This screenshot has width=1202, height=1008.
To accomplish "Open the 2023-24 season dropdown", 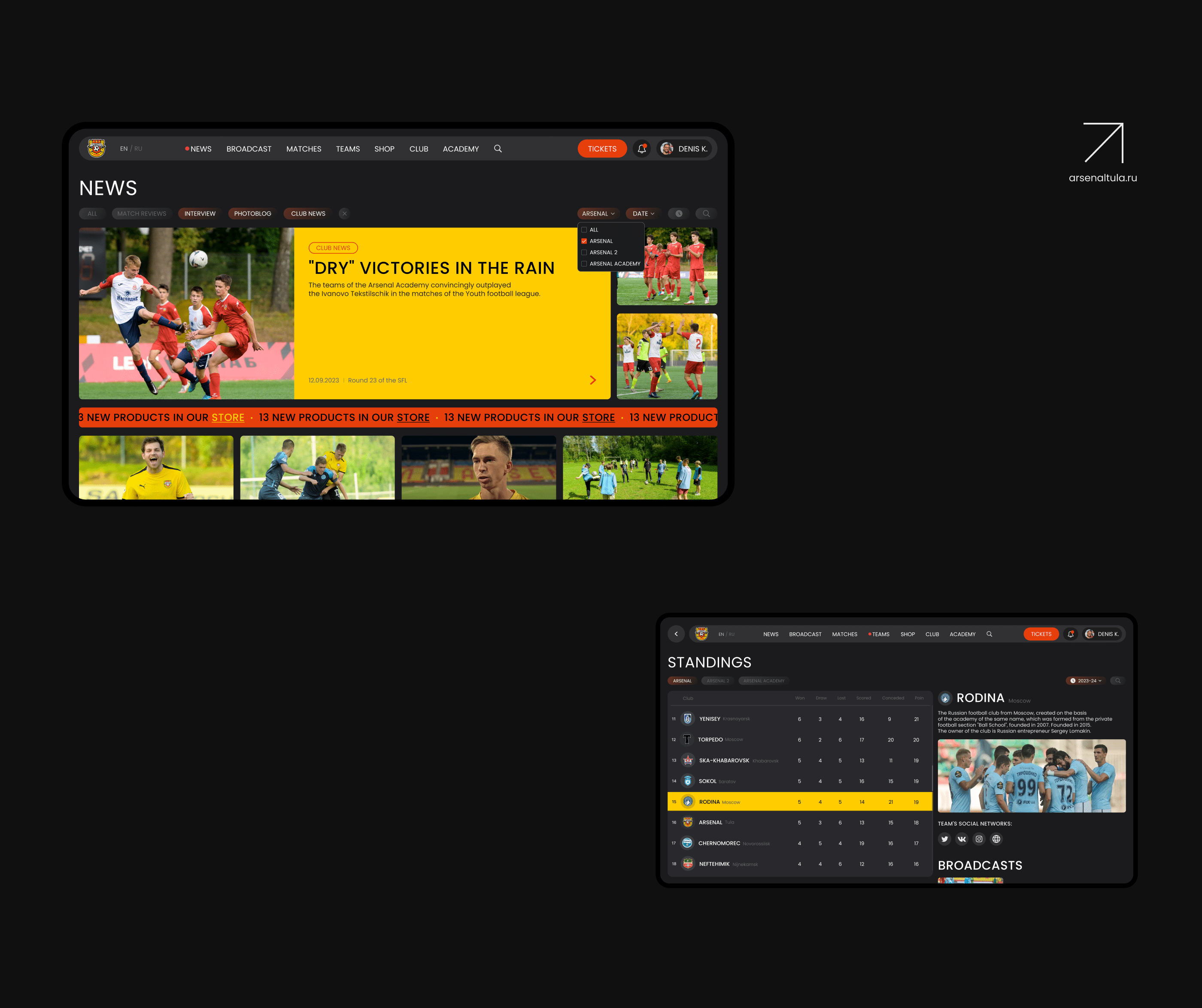I will 1086,680.
